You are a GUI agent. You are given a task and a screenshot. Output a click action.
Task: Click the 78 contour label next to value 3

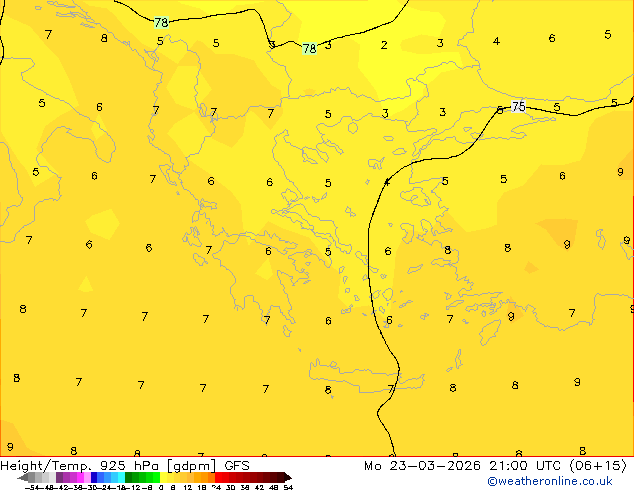[309, 49]
